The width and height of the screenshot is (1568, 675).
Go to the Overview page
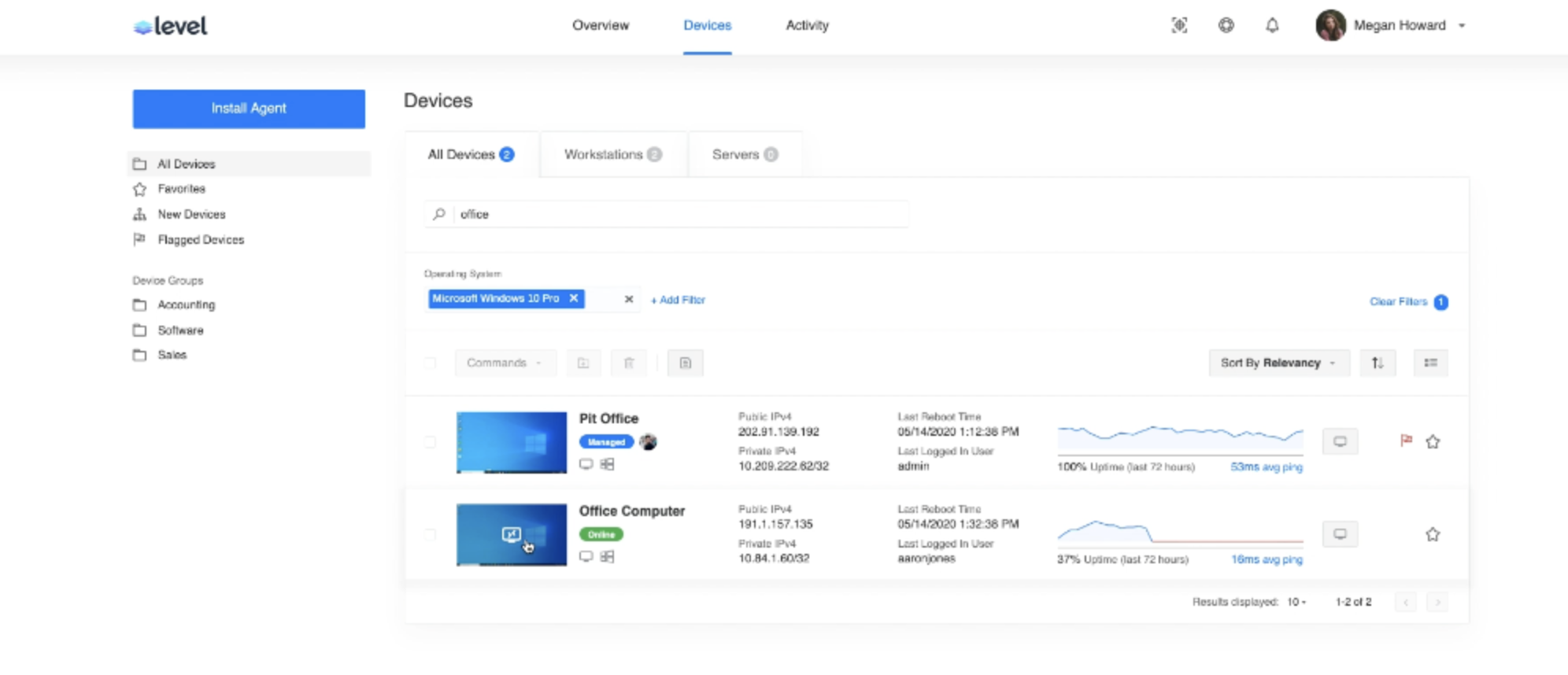click(x=601, y=25)
